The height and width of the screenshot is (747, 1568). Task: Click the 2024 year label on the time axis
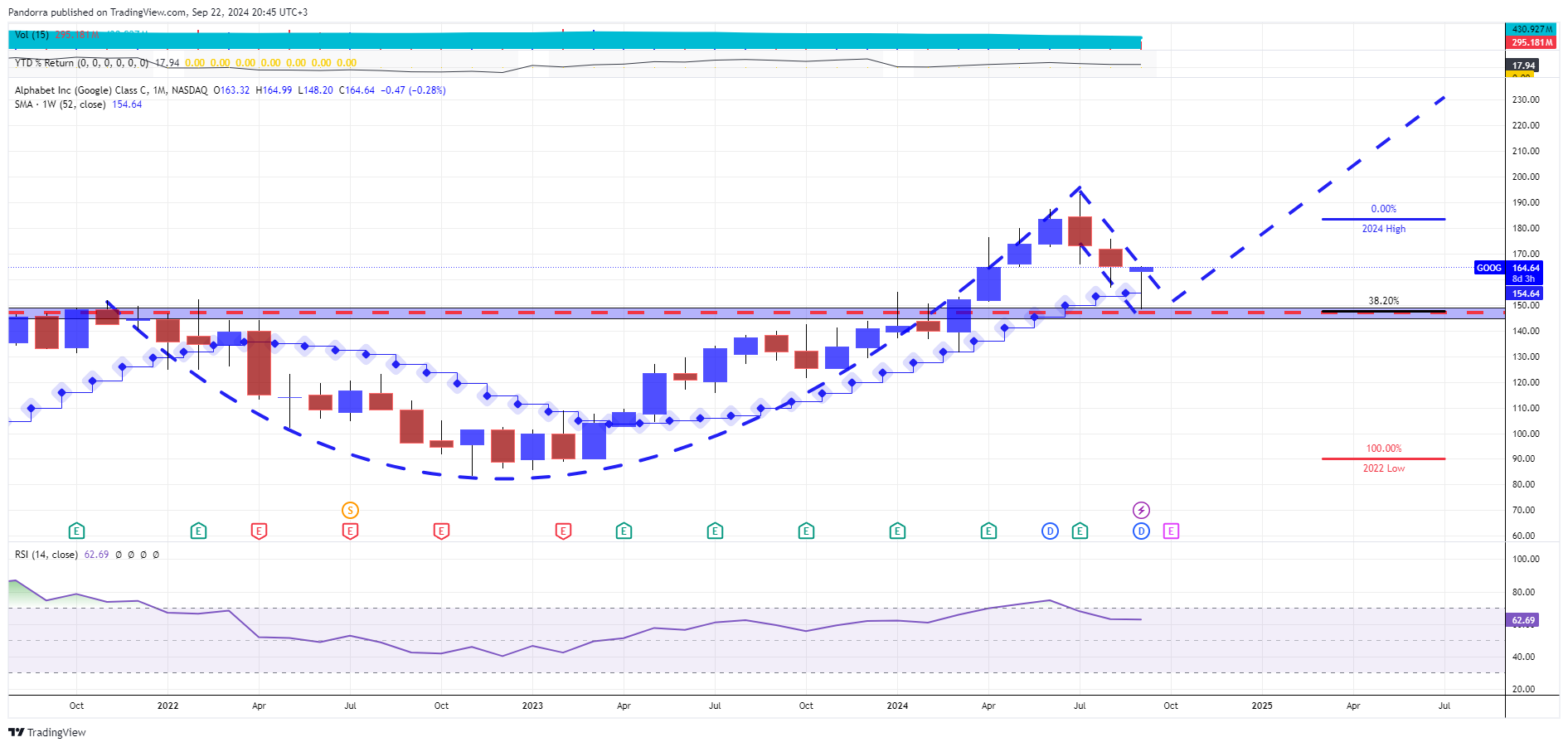[x=897, y=706]
